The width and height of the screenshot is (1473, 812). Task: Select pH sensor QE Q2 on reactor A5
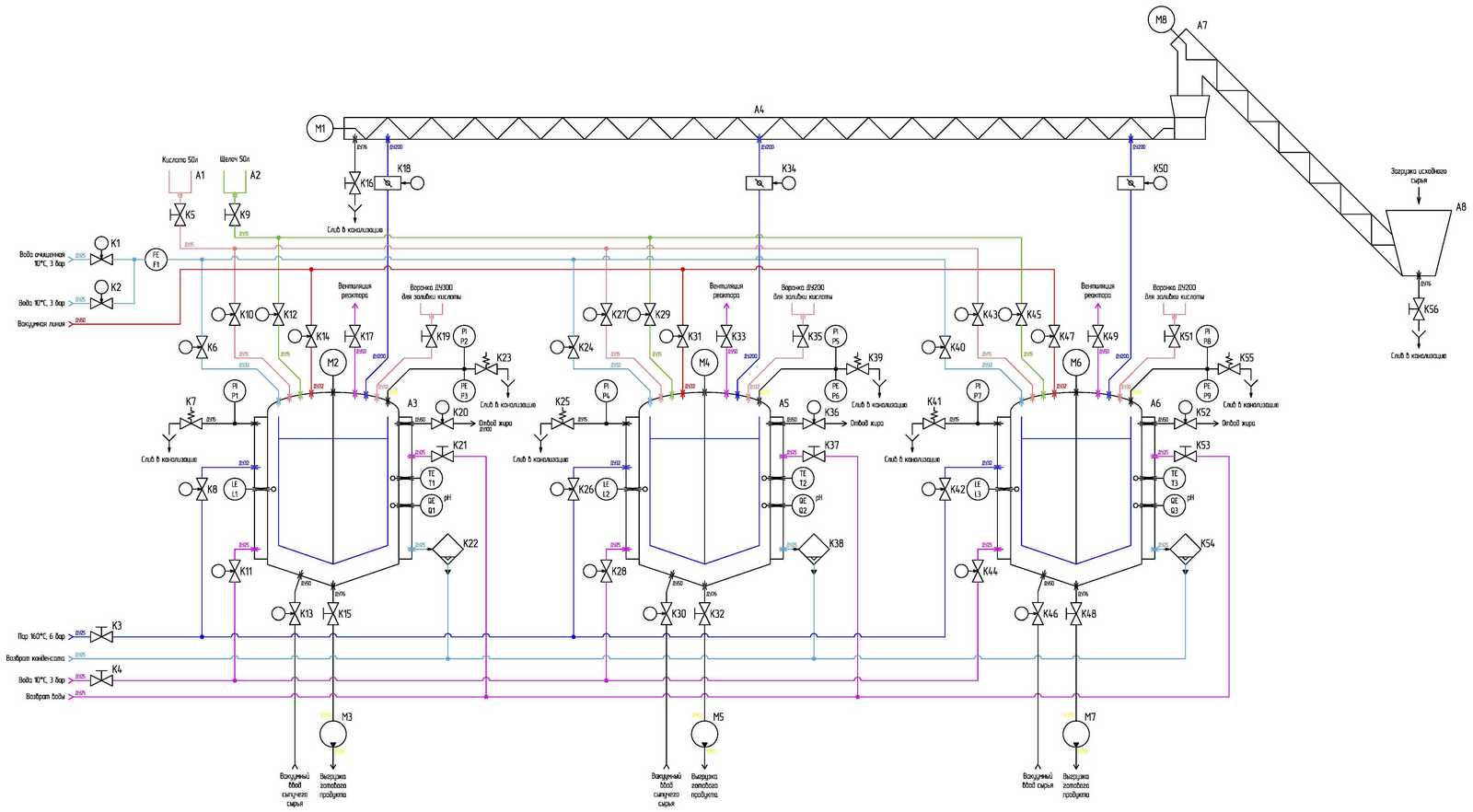(803, 505)
